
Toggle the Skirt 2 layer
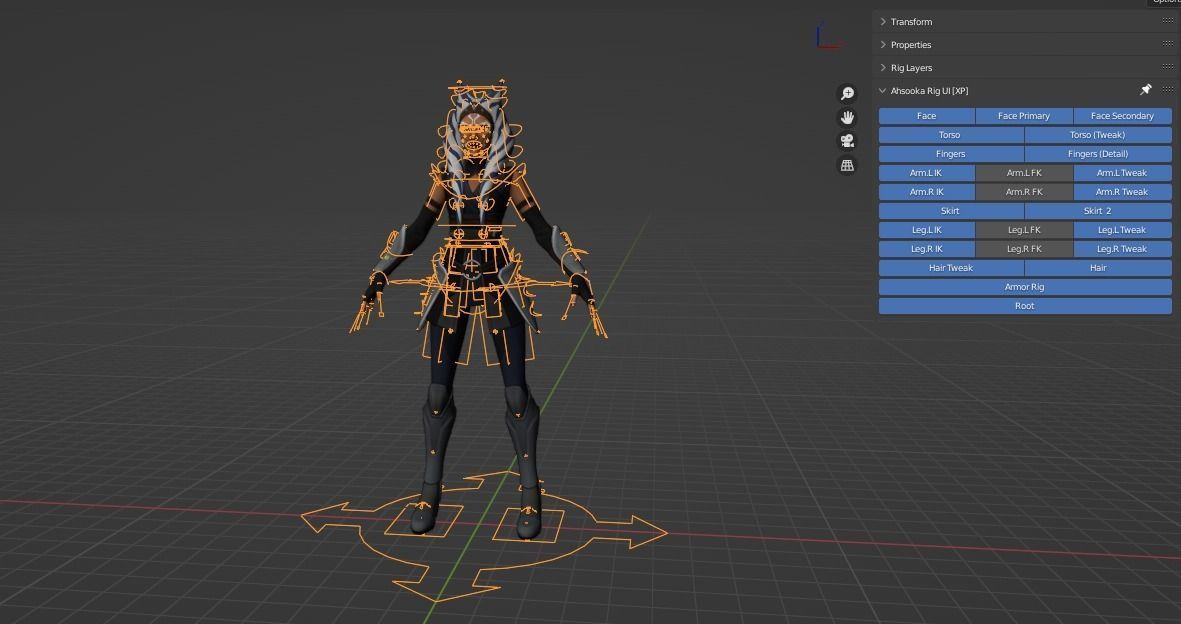(1098, 211)
